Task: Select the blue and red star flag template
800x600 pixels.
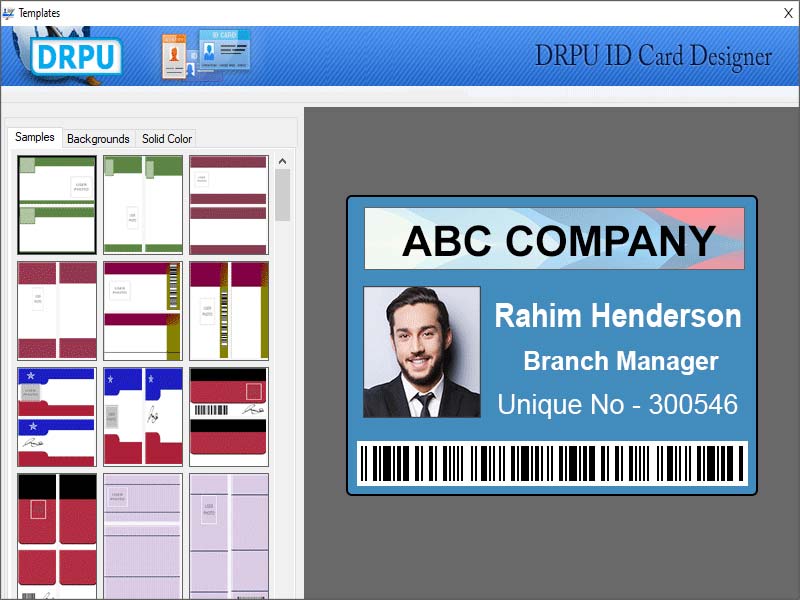Action: (x=57, y=413)
